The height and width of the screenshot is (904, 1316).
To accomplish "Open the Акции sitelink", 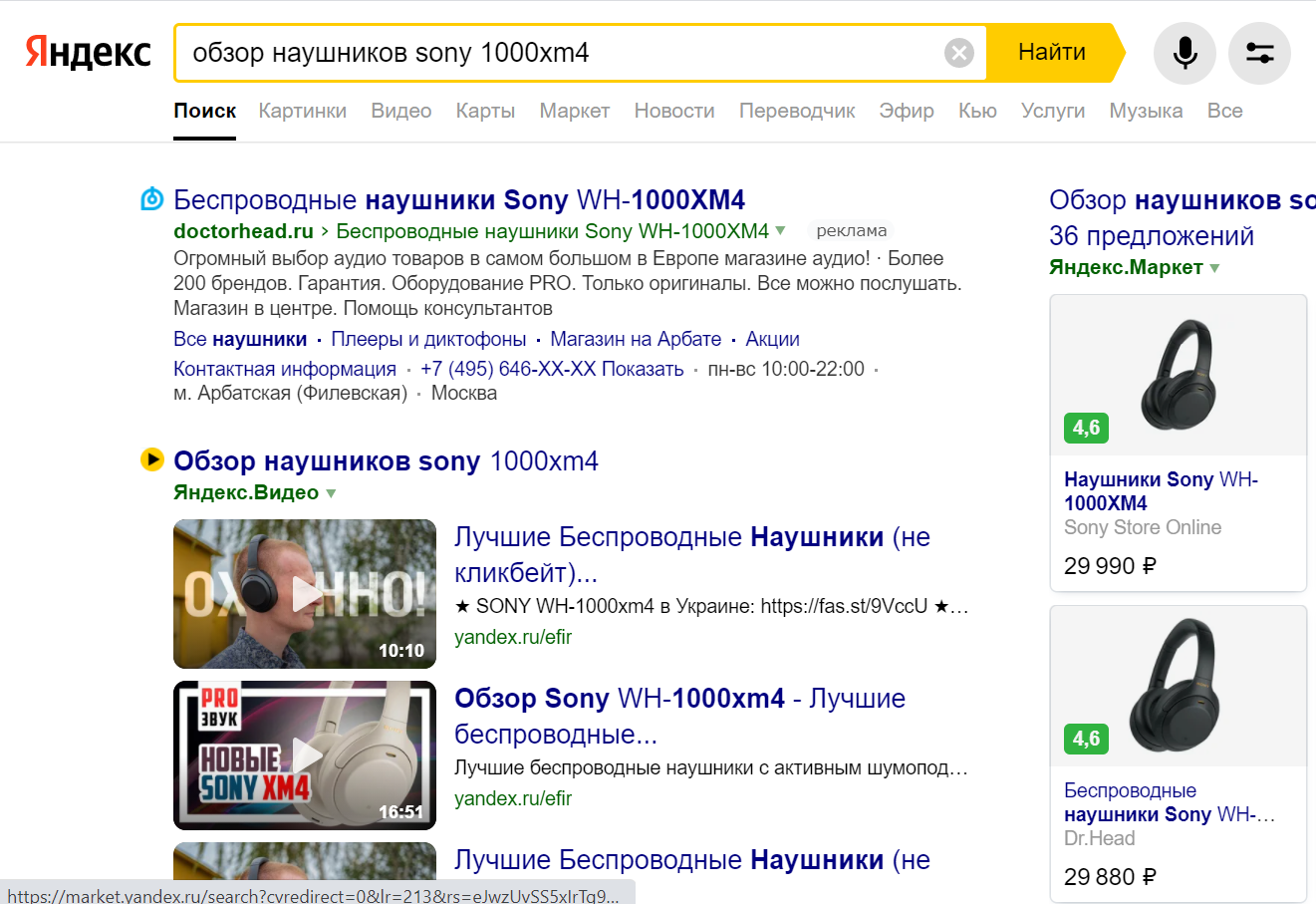I will click(x=772, y=339).
